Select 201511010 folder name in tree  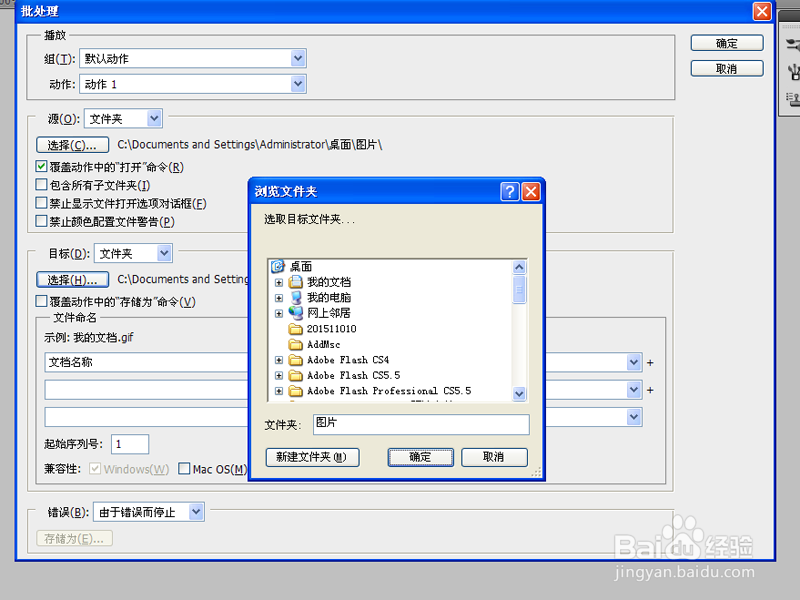pos(332,329)
